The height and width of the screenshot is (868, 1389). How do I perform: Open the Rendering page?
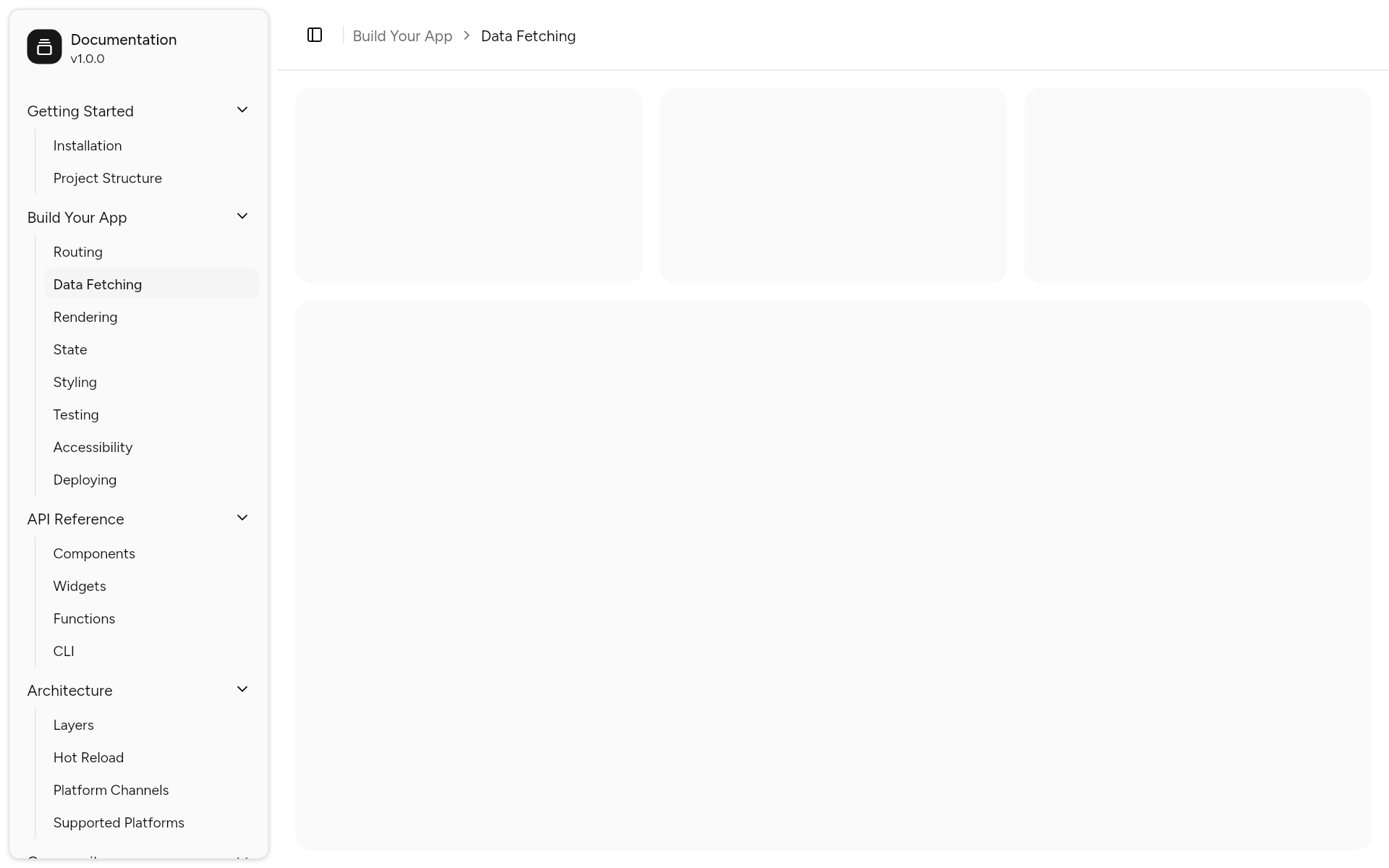(x=151, y=317)
